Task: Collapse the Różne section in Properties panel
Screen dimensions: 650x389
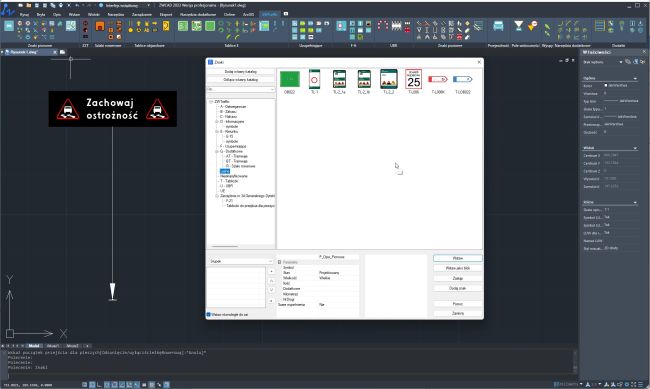Action: (635, 202)
